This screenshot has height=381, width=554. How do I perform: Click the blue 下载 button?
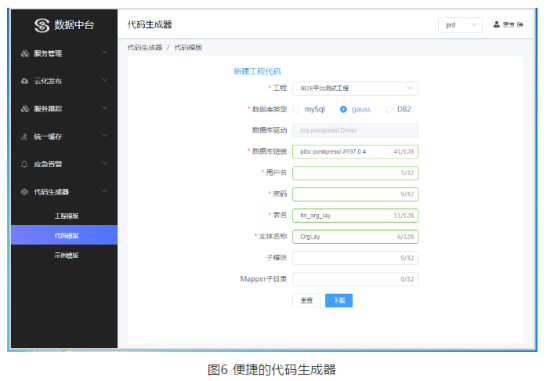click(339, 300)
